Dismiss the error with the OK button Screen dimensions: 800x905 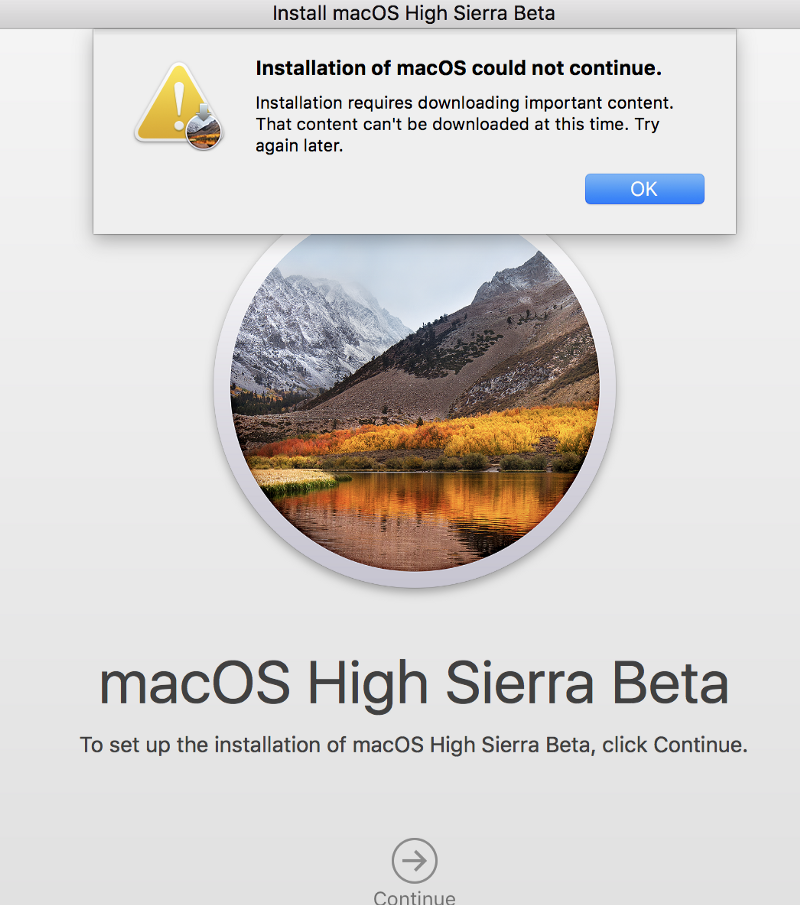pos(644,189)
